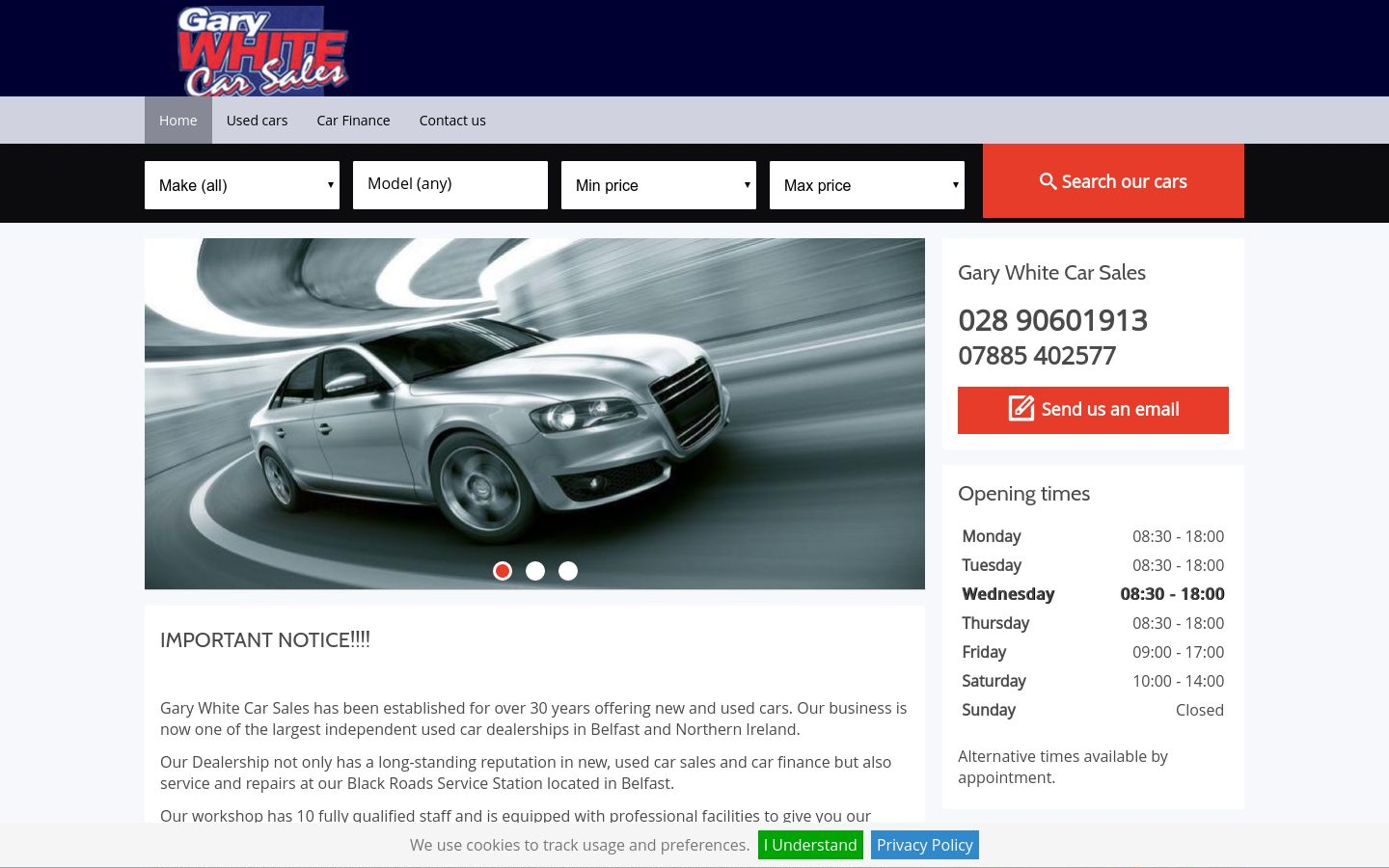The height and width of the screenshot is (868, 1389).
Task: Open the Privacy Policy link
Action: click(x=925, y=845)
